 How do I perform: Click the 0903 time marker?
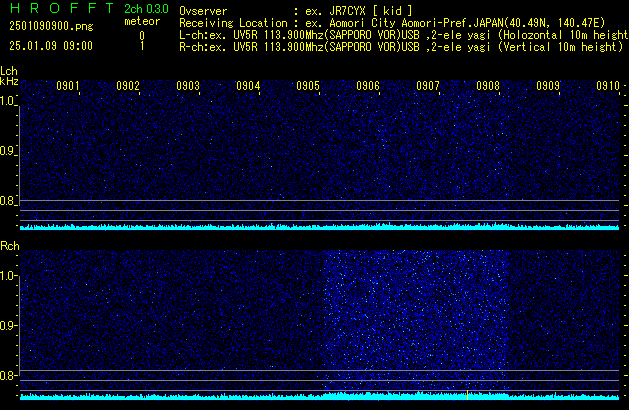pos(188,86)
